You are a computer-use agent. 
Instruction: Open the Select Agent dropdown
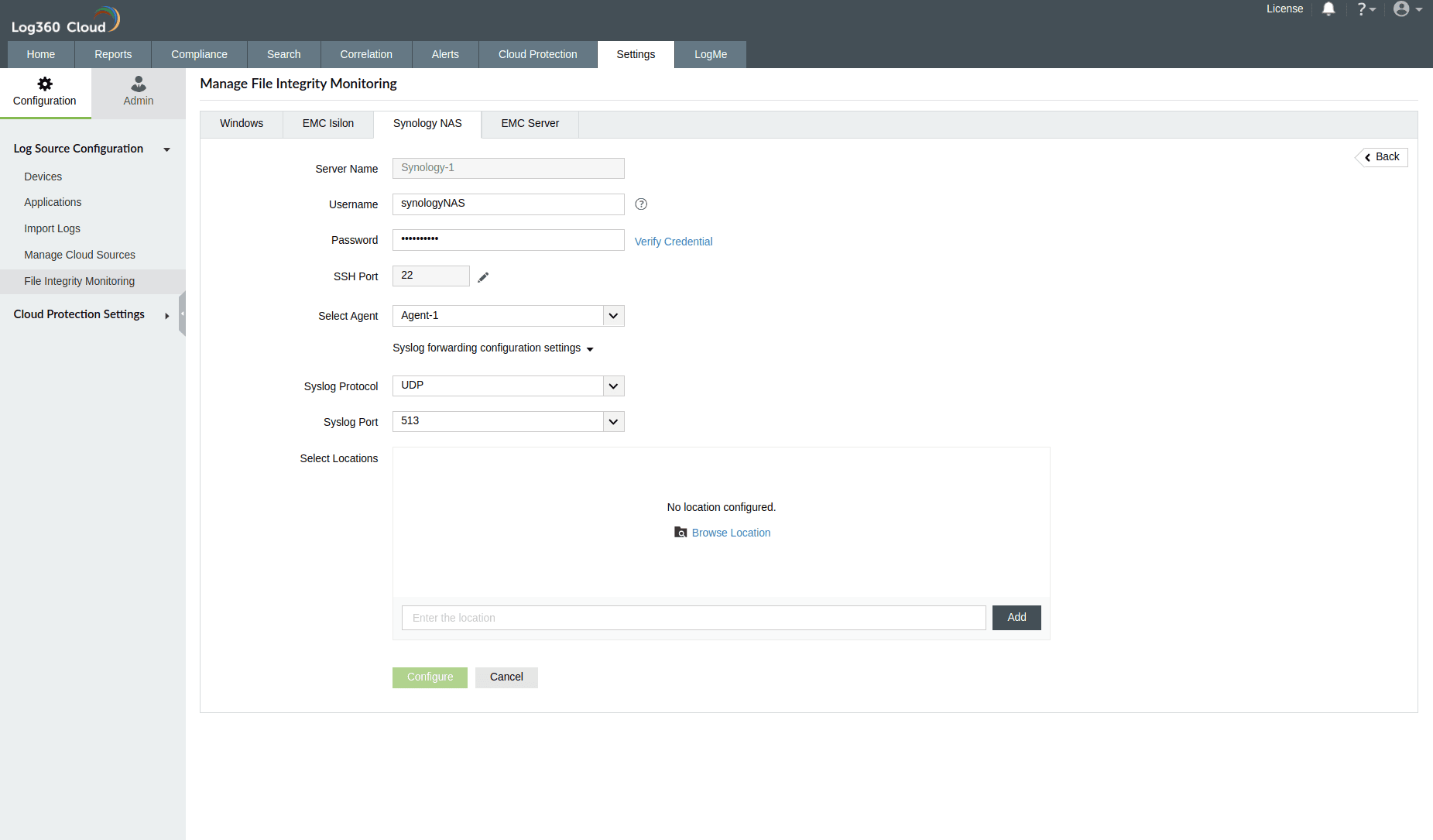(x=612, y=315)
